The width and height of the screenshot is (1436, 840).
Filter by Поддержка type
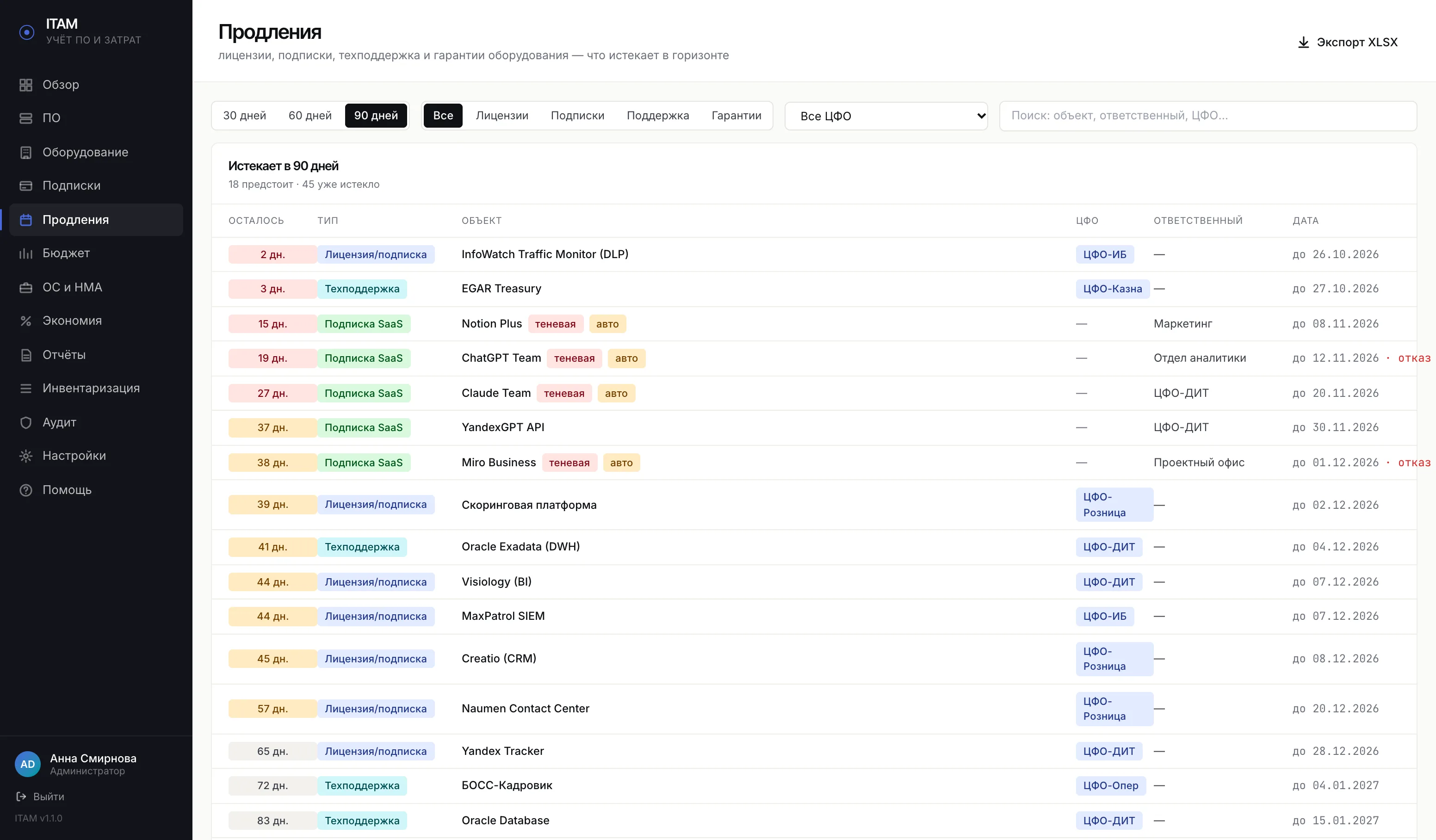coord(657,116)
